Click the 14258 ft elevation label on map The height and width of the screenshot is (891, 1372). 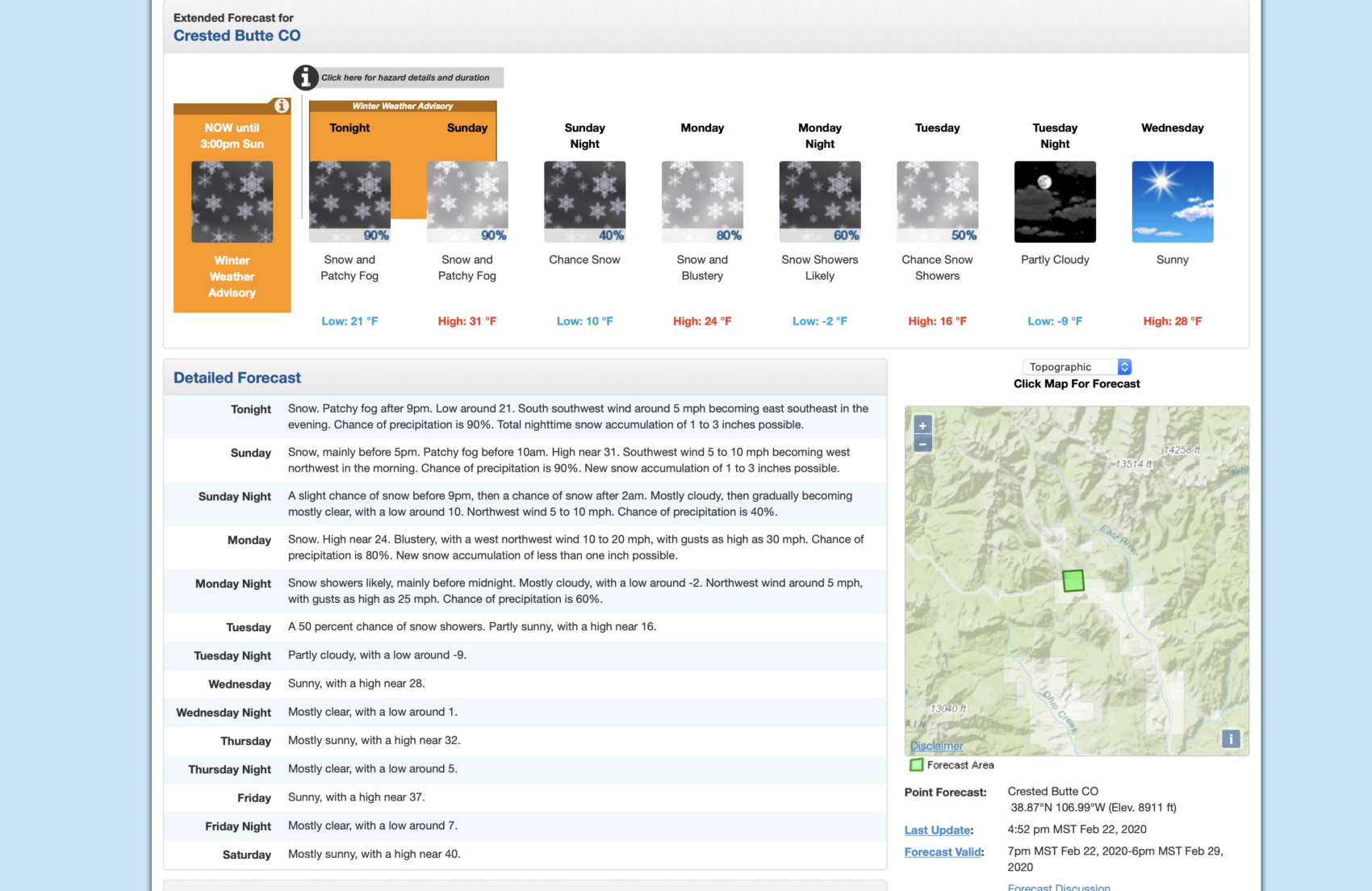tap(1182, 450)
